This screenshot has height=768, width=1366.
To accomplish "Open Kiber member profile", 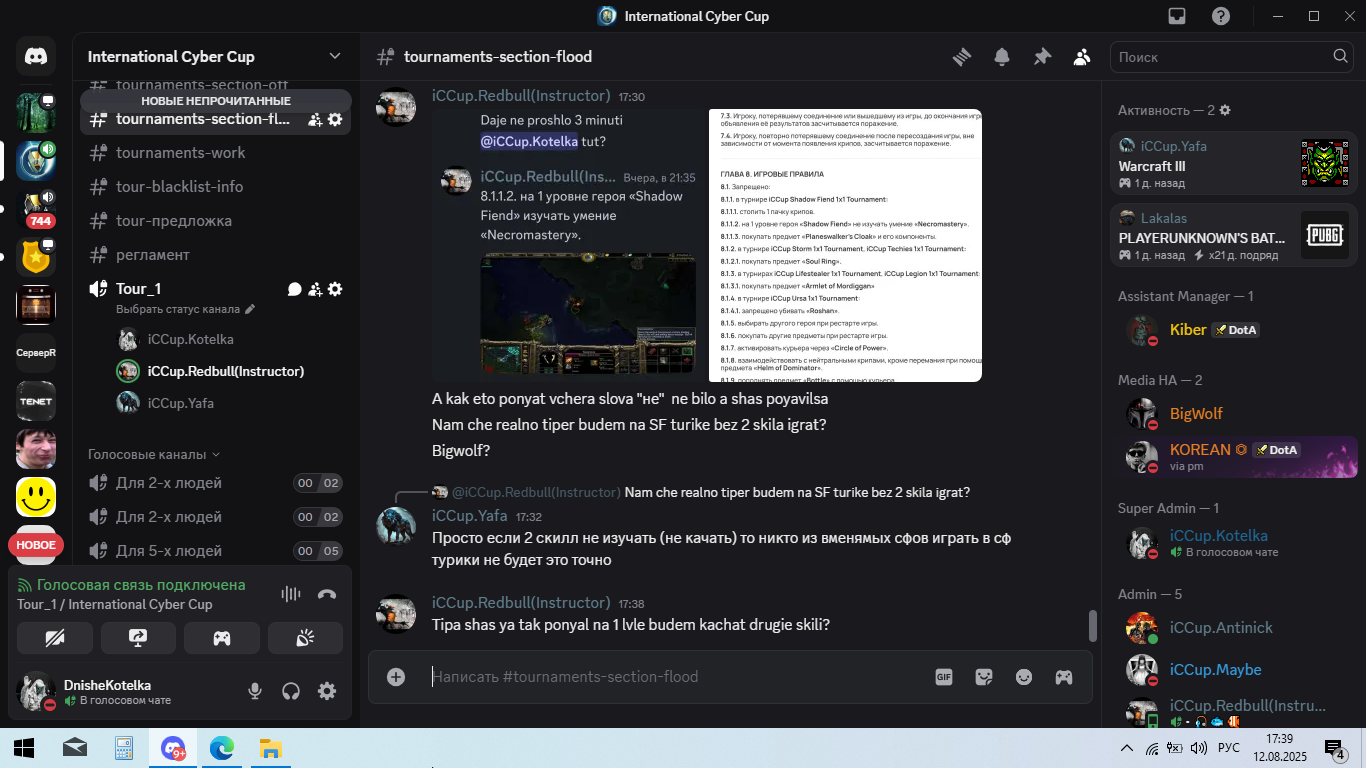I will [x=1234, y=330].
